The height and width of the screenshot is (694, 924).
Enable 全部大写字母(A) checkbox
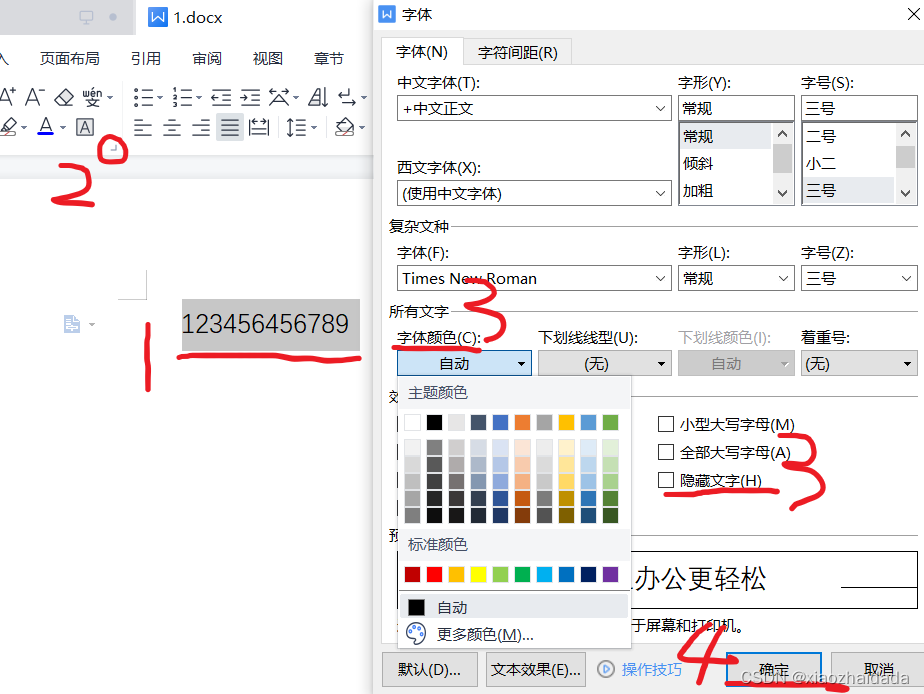tap(666, 452)
